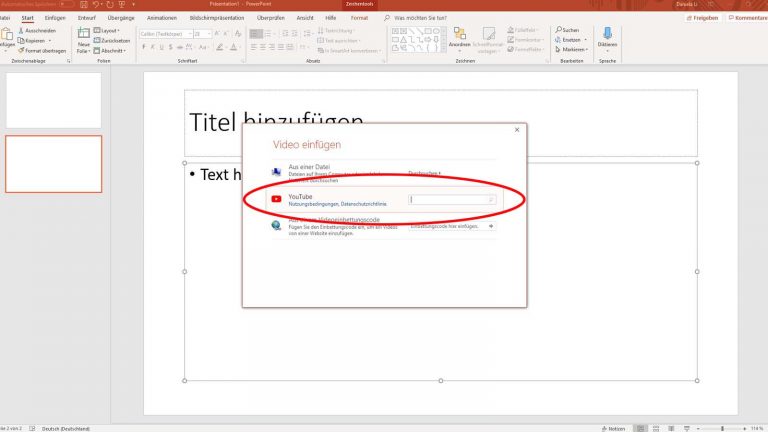Switch to the Einfügen ribbon tab
Viewport: 768px width, 432px height.
click(x=55, y=17)
